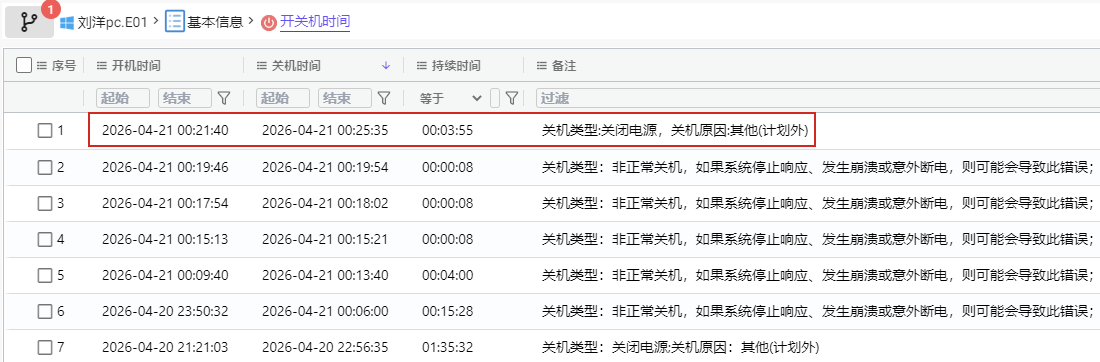Screen dimensions: 1100x362
Task: Select power-on time 2026-04-21 00:17:54
Action: (x=165, y=203)
